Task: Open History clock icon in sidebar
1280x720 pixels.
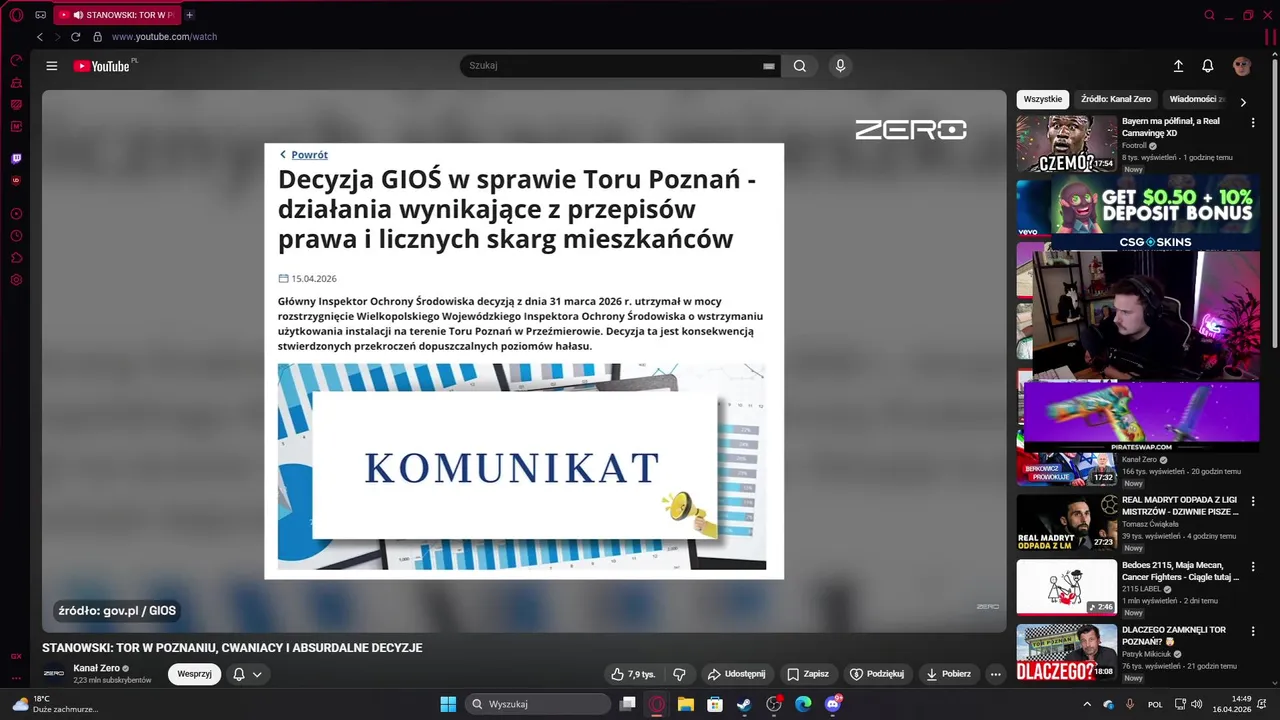Action: [x=16, y=236]
